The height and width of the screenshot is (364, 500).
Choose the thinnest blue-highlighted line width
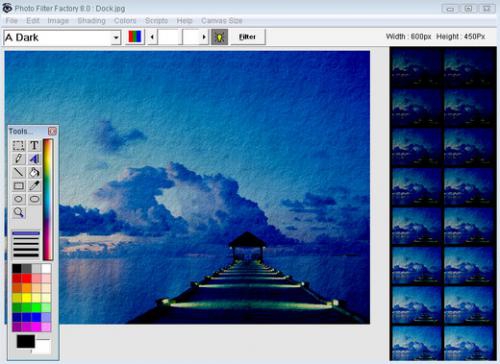point(26,233)
